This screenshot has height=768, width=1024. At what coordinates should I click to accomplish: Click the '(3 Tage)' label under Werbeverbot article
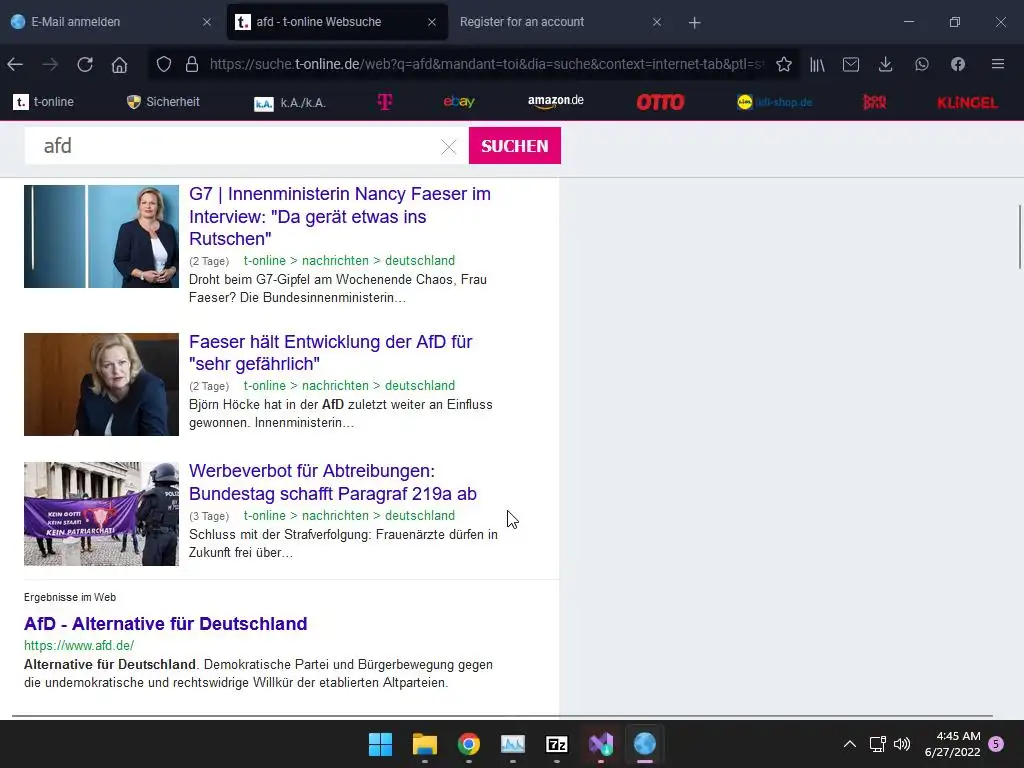[x=209, y=516]
